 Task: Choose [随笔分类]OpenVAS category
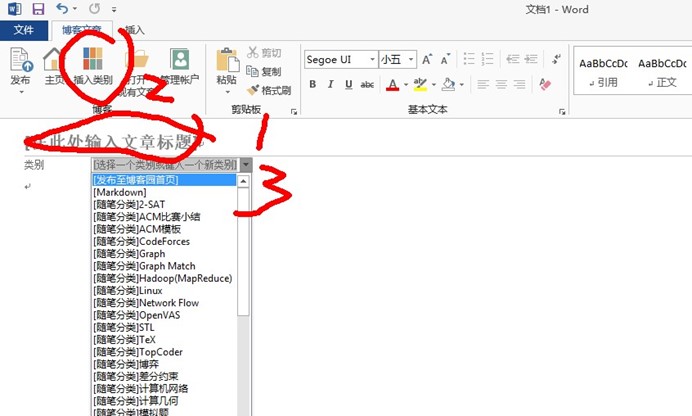point(164,315)
